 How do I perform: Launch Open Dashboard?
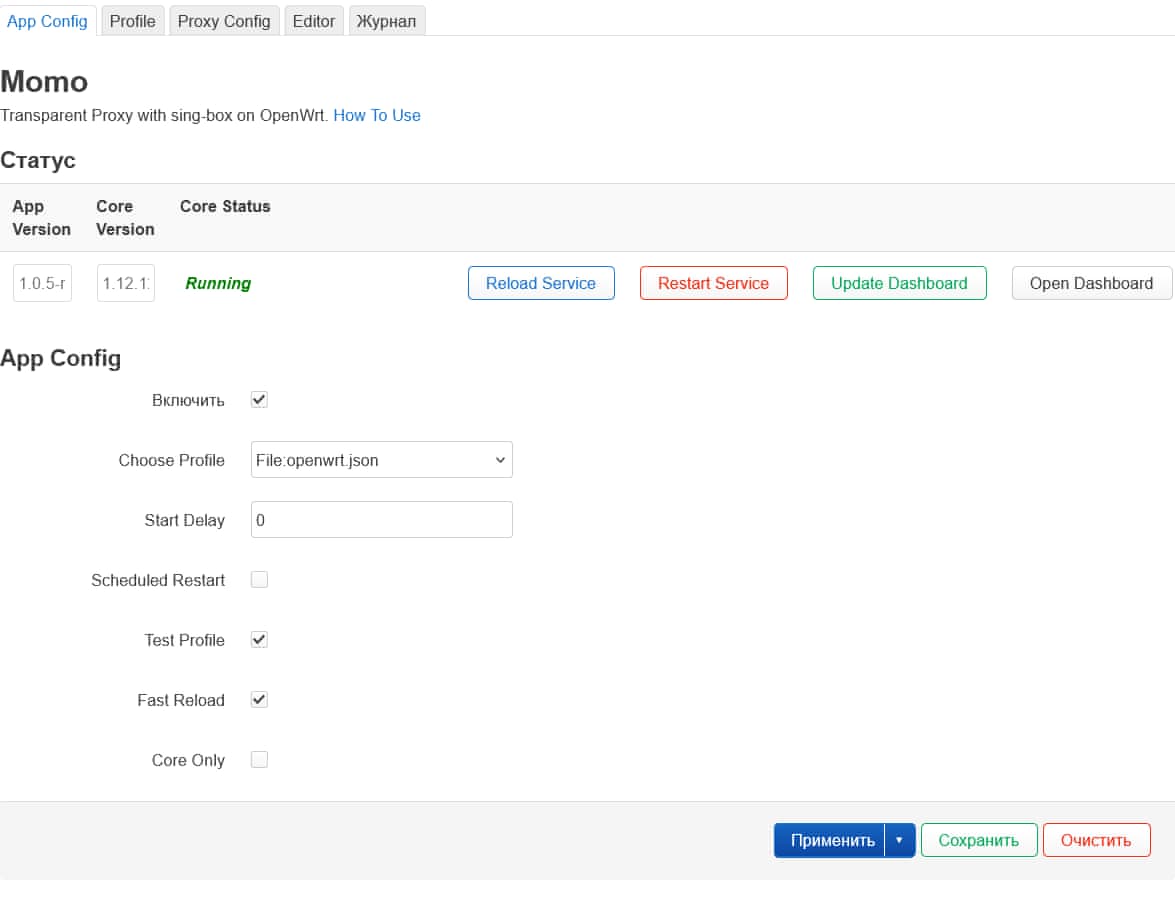coord(1091,283)
